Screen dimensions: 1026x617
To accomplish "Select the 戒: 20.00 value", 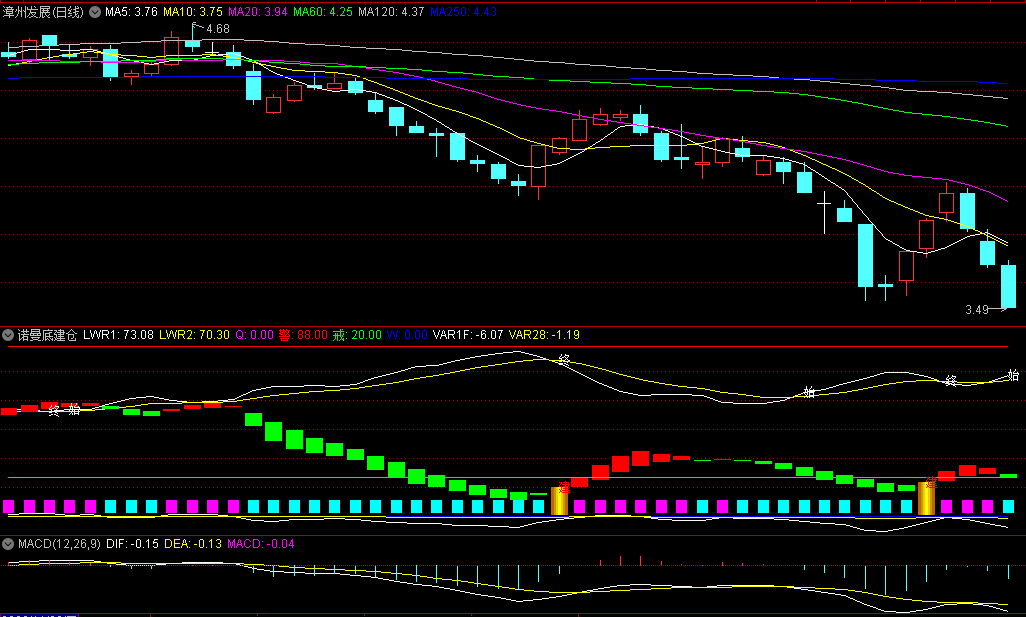I will [357, 335].
